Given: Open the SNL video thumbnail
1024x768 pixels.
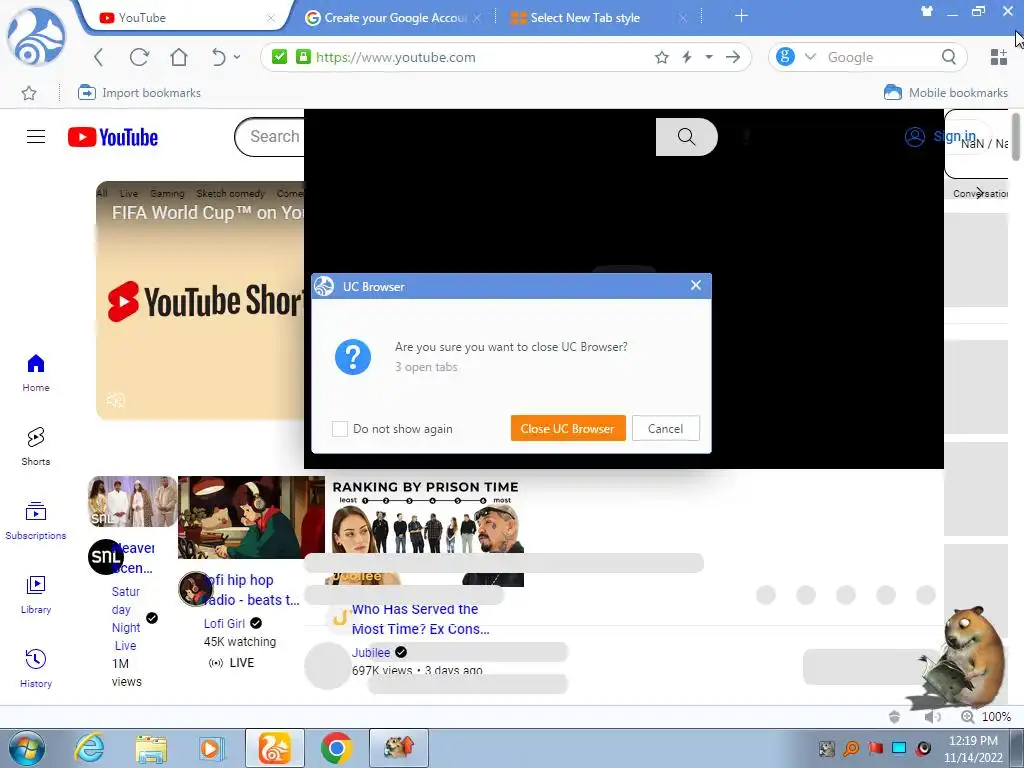Looking at the screenshot, I should pyautogui.click(x=133, y=502).
